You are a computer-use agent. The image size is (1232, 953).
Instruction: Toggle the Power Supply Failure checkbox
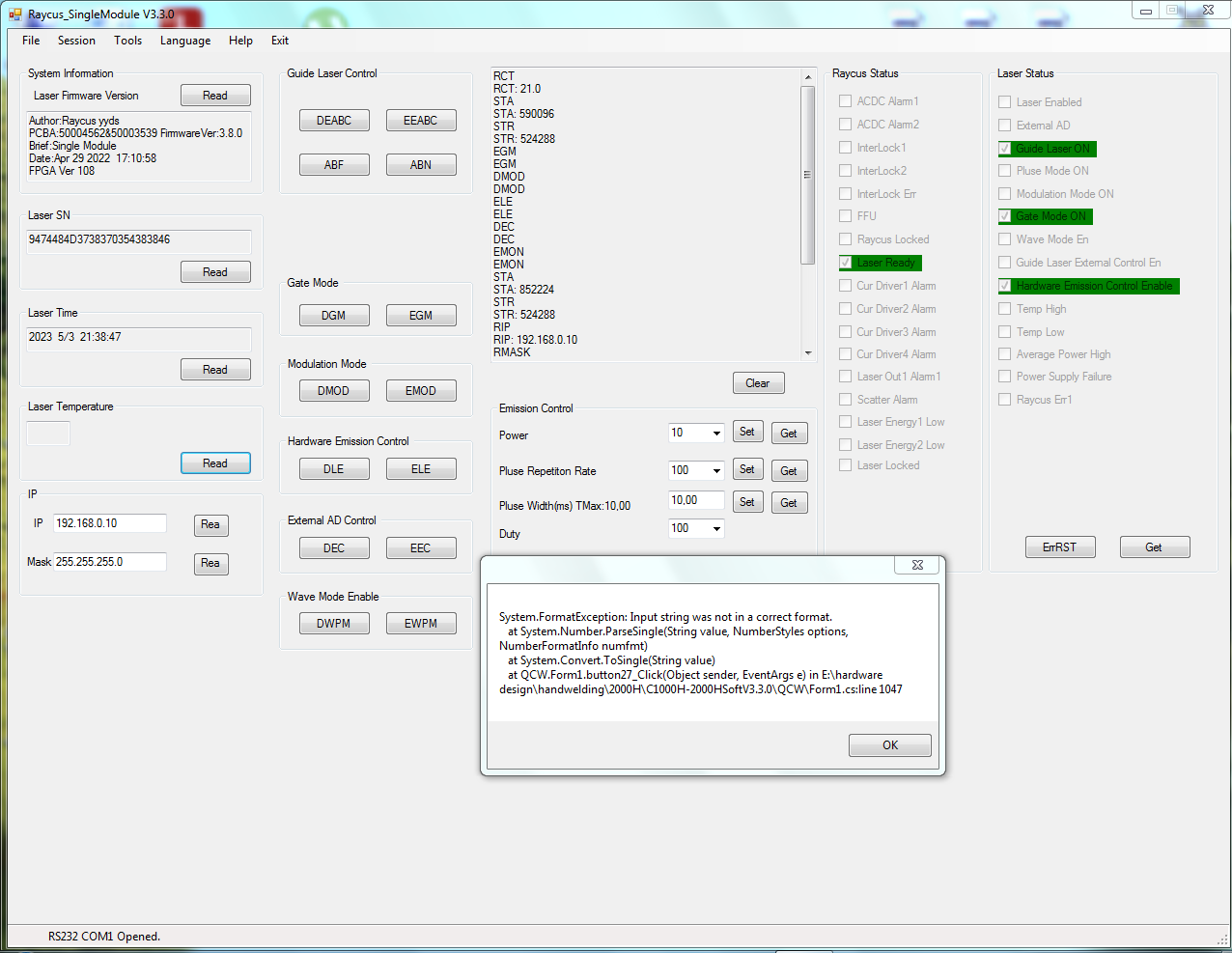pyautogui.click(x=1005, y=377)
